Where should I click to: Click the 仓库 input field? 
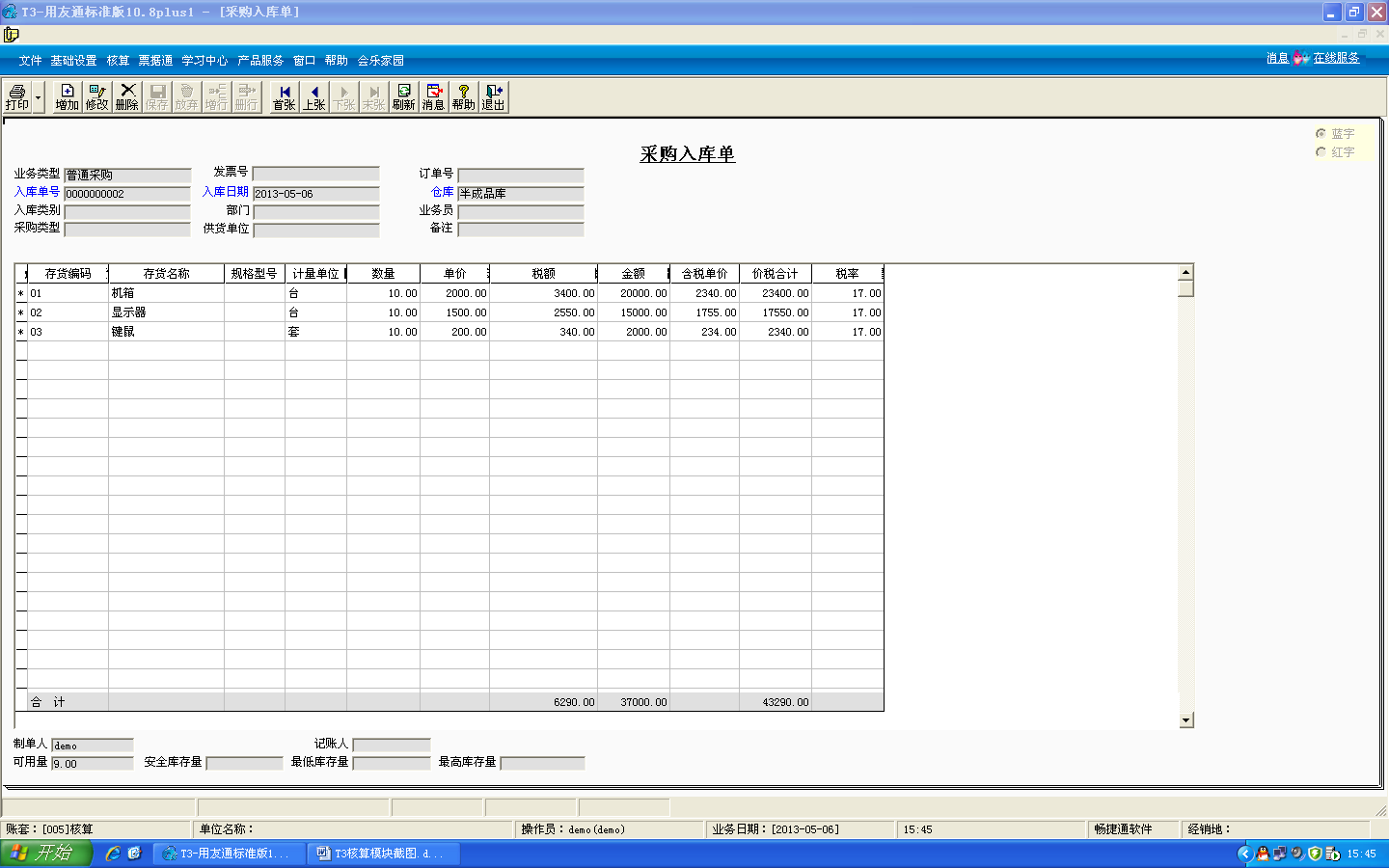(521, 194)
